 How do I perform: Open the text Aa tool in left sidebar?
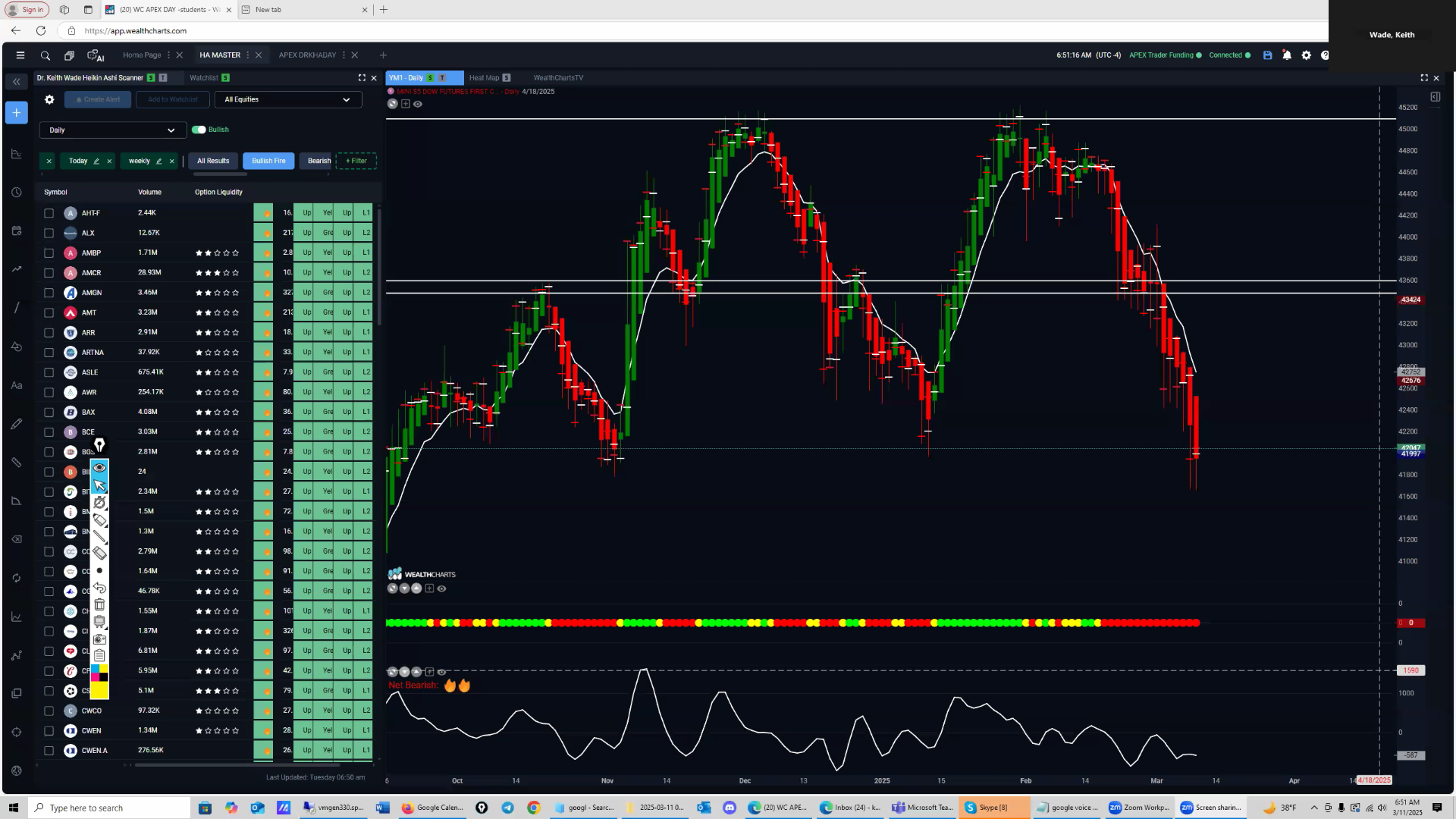17,385
